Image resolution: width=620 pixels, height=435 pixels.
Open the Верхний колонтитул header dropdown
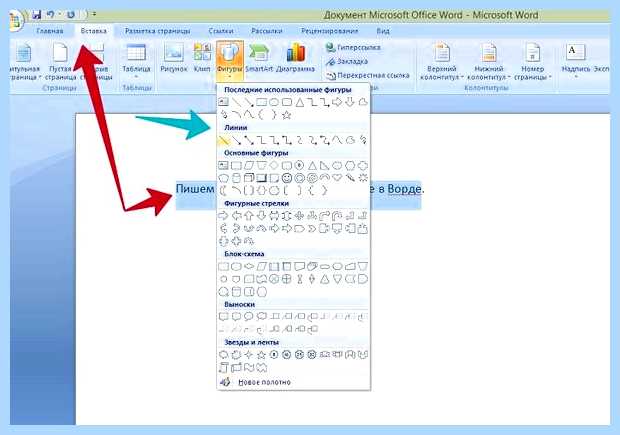point(442,61)
